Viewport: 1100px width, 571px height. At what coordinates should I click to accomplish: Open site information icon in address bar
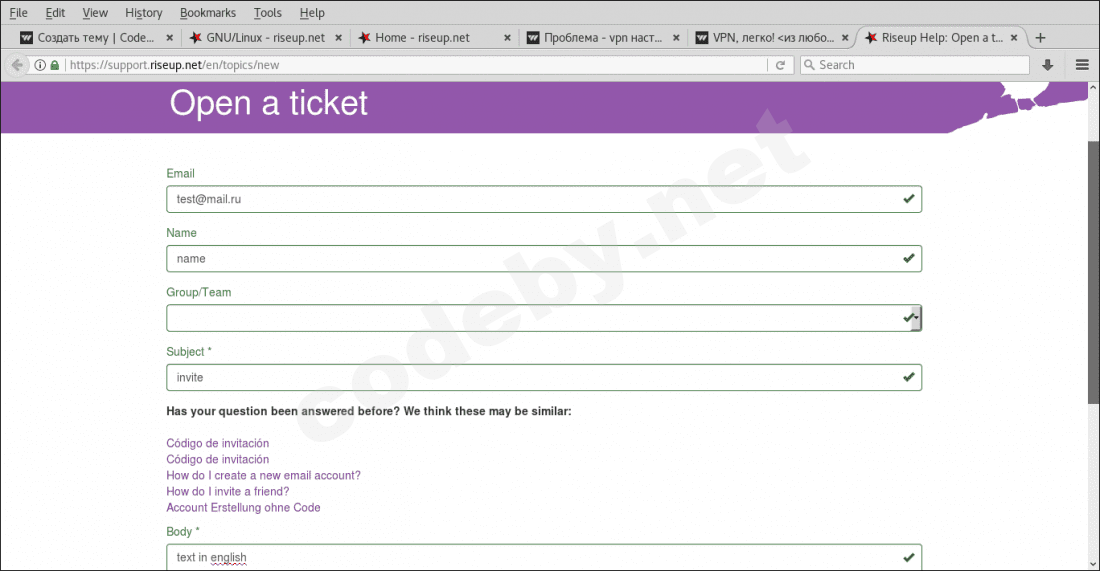[40, 65]
